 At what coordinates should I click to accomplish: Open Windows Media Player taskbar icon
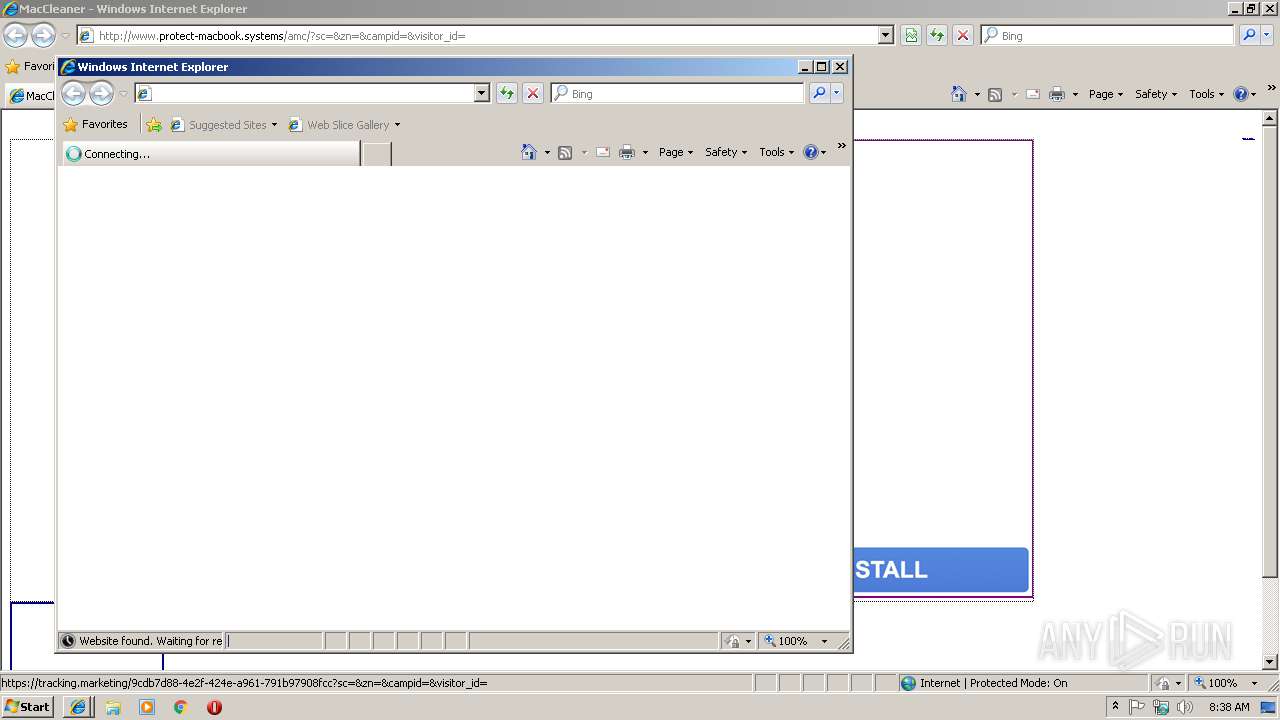[147, 707]
